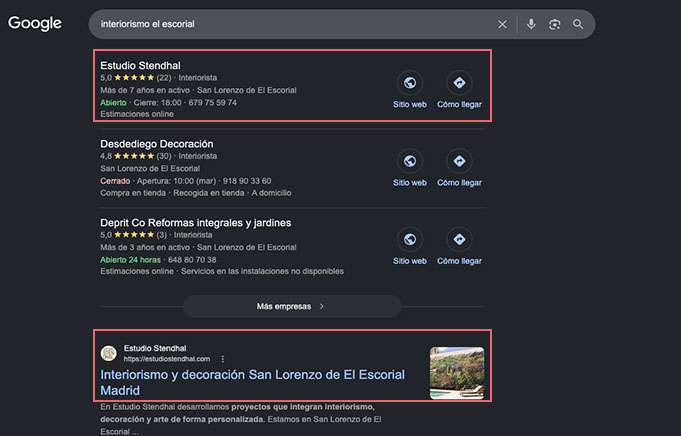
Task: Click the phone number 679 75 59 74
Action: click(213, 103)
